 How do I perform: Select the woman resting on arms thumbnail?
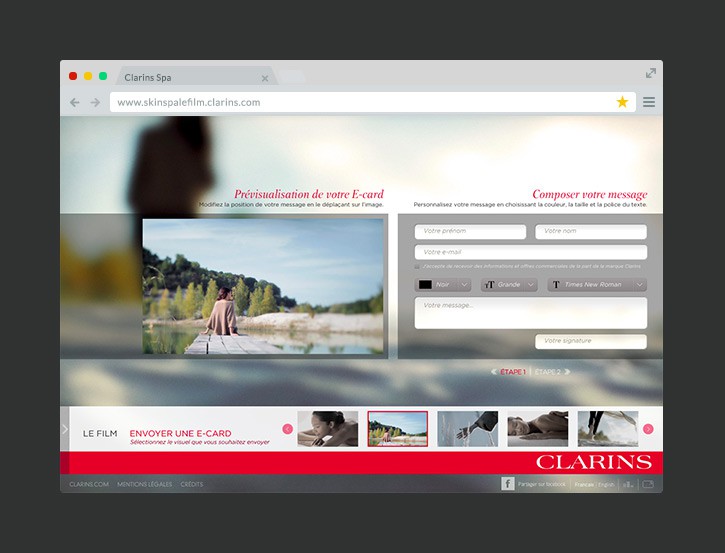click(x=328, y=429)
